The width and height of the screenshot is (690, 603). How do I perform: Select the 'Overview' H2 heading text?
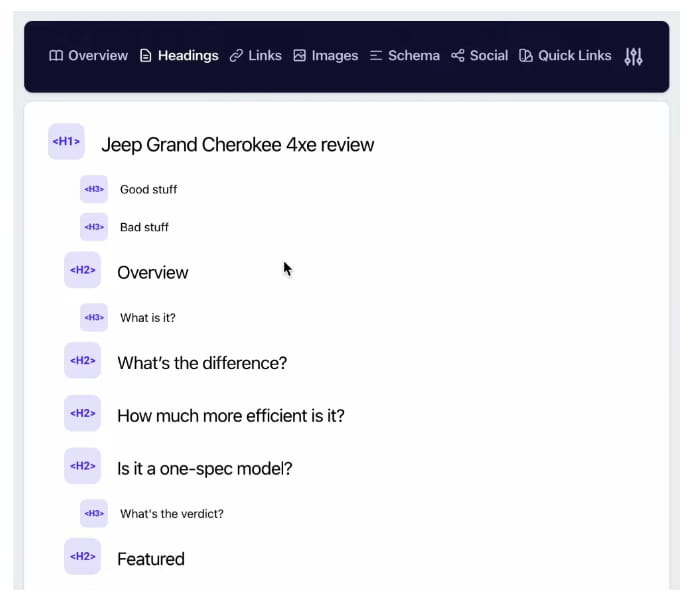click(153, 273)
